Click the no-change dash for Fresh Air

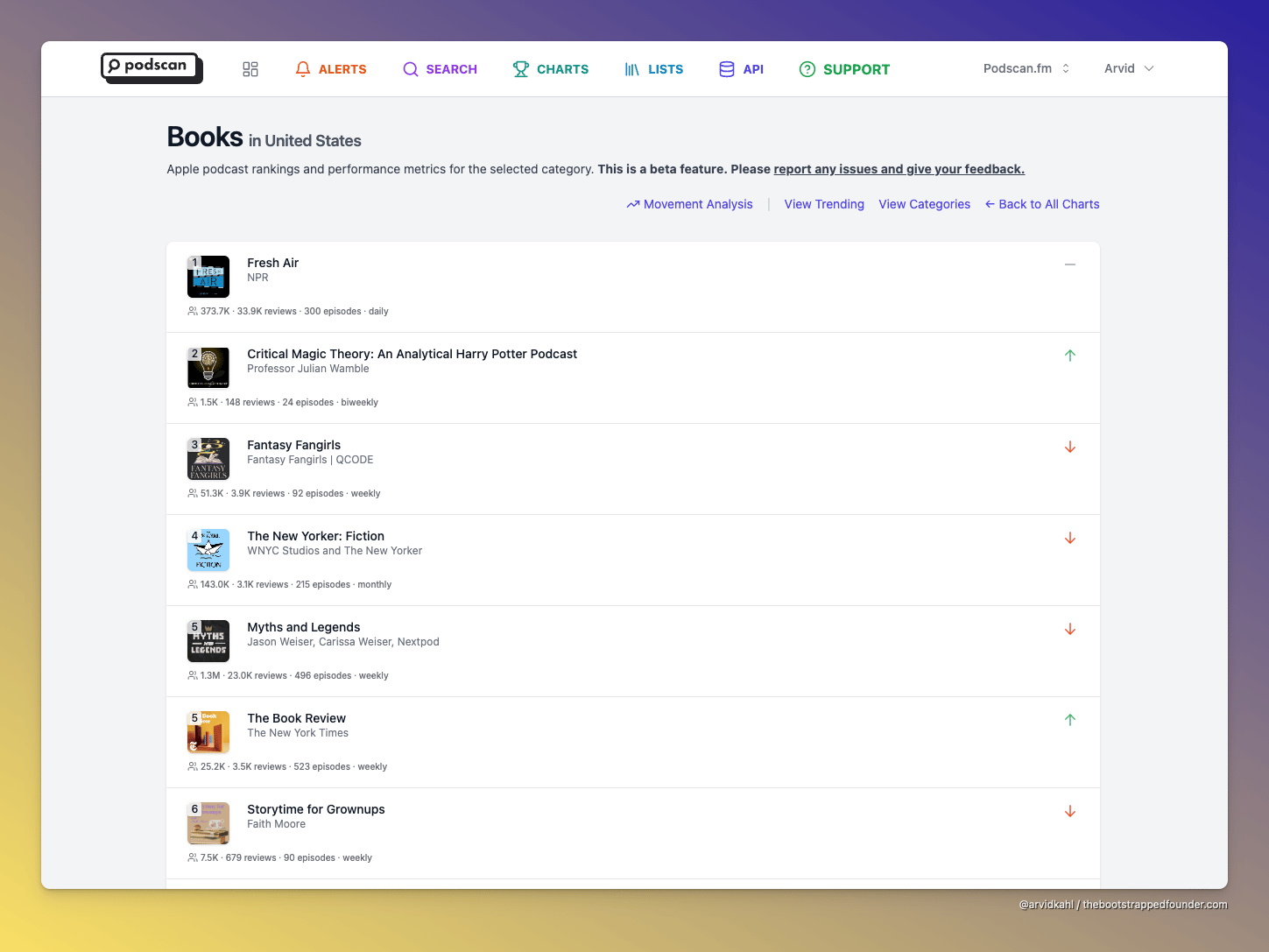[1070, 264]
